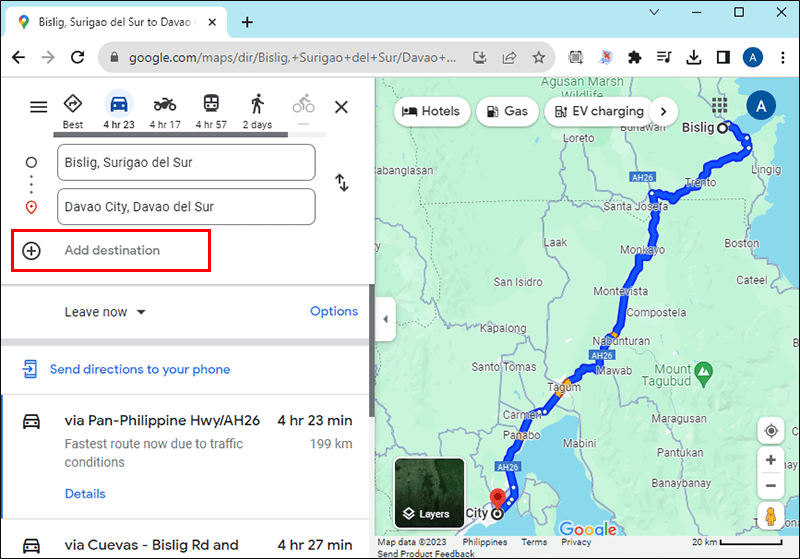Click the Bislig origin marker on map
The image size is (800, 559).
tap(722, 128)
